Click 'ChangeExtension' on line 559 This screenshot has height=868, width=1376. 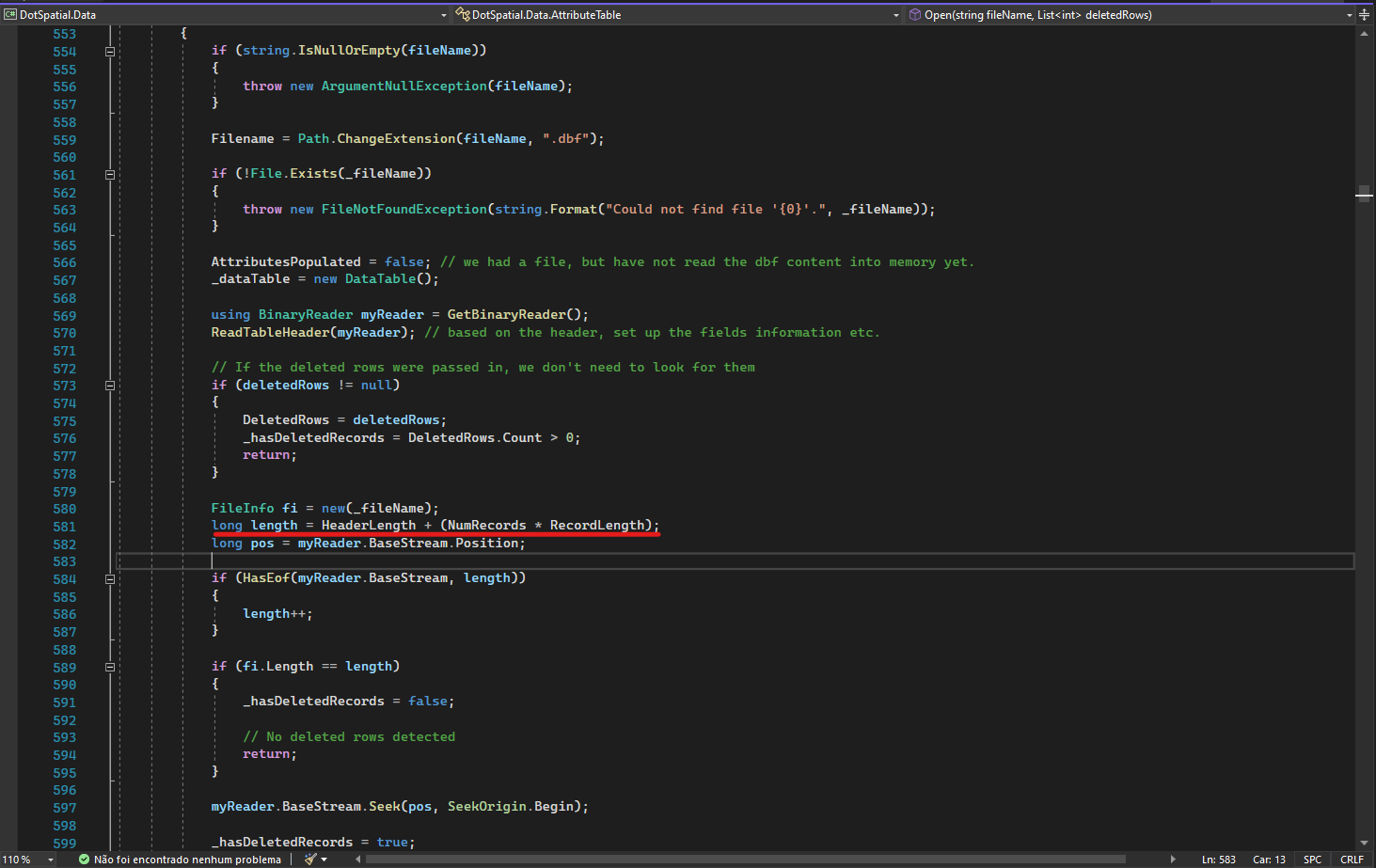click(396, 138)
